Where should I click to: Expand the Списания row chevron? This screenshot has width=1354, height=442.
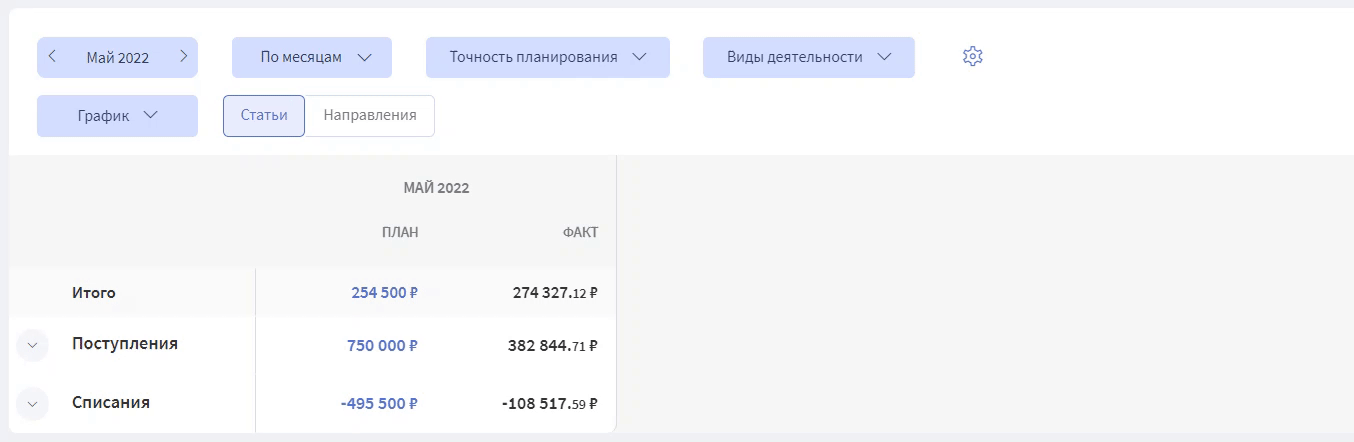click(32, 404)
